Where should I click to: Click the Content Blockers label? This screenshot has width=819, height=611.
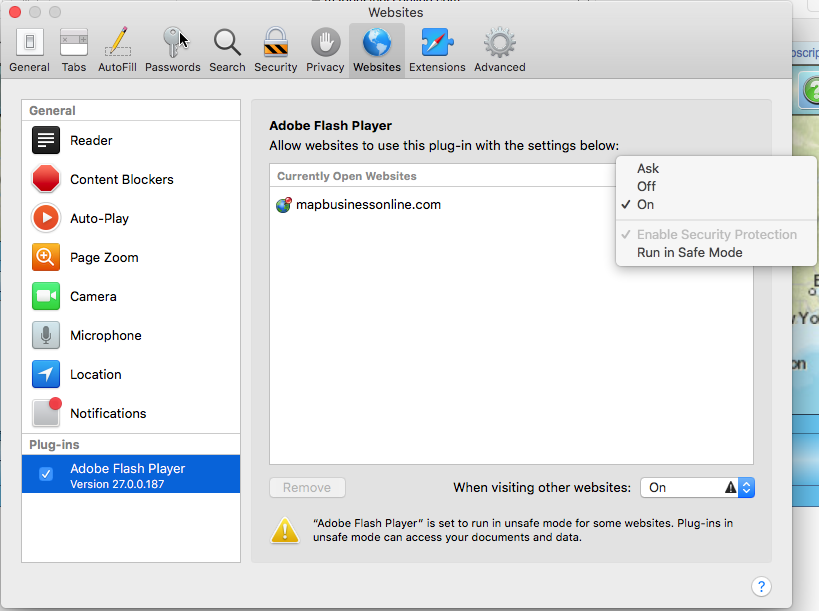[122, 179]
